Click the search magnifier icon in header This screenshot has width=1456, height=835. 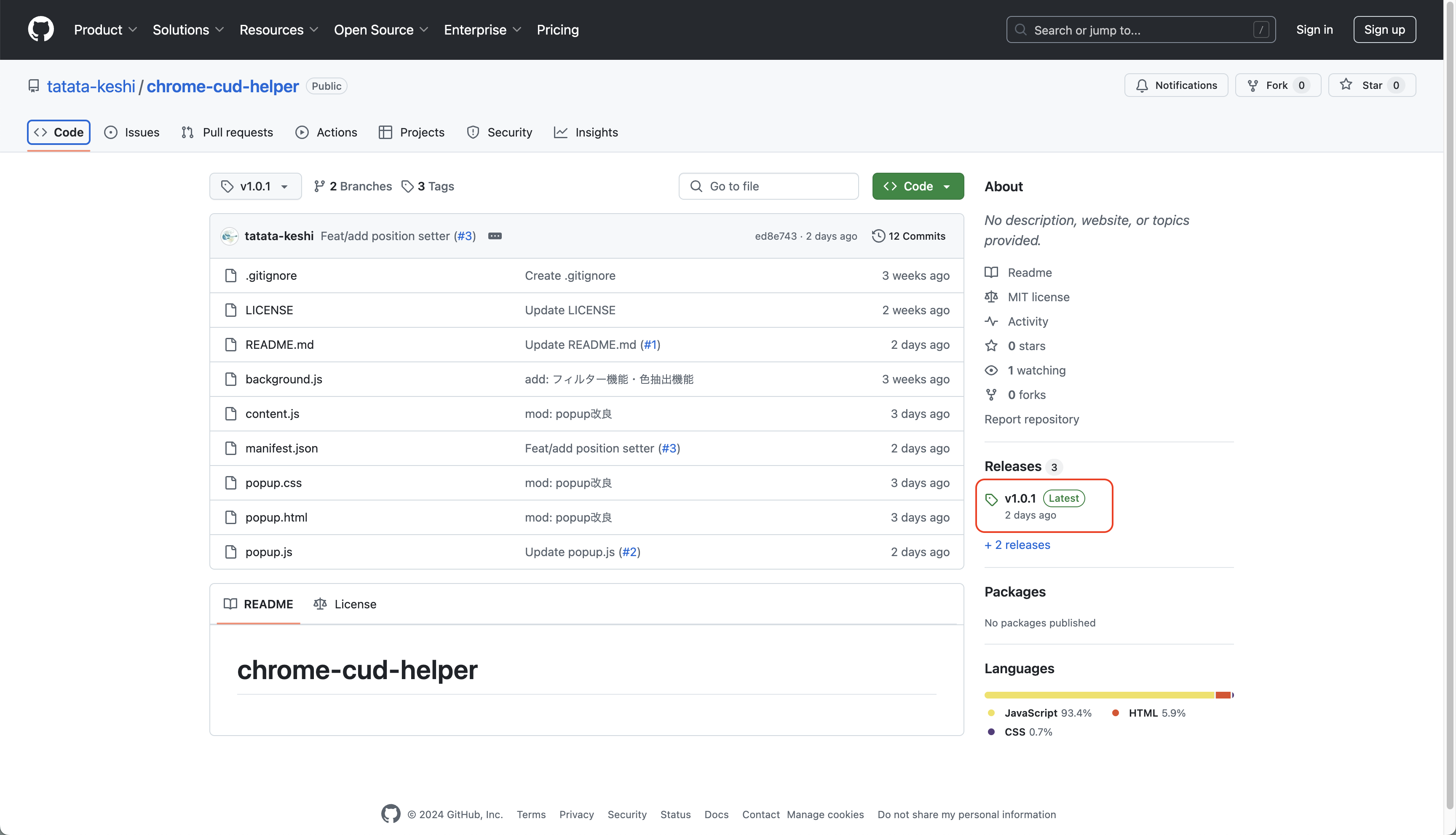coord(1021,29)
